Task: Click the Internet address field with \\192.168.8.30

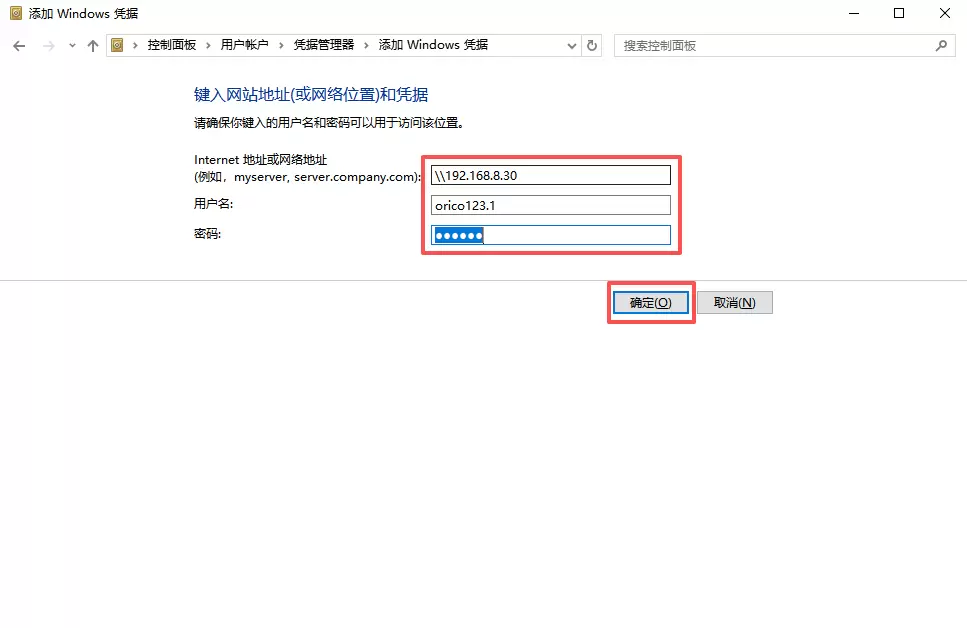Action: tap(550, 175)
